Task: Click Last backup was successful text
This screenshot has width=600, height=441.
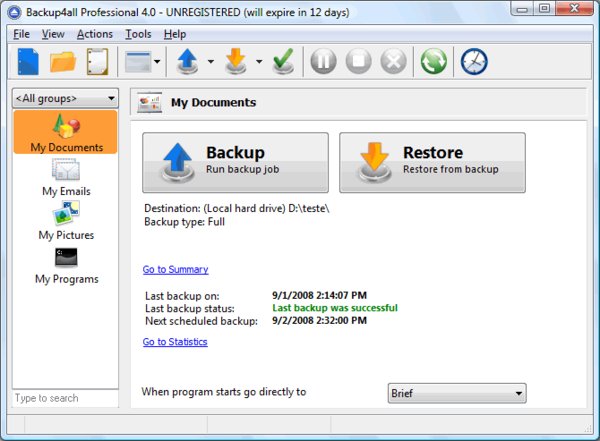Action: click(x=335, y=308)
